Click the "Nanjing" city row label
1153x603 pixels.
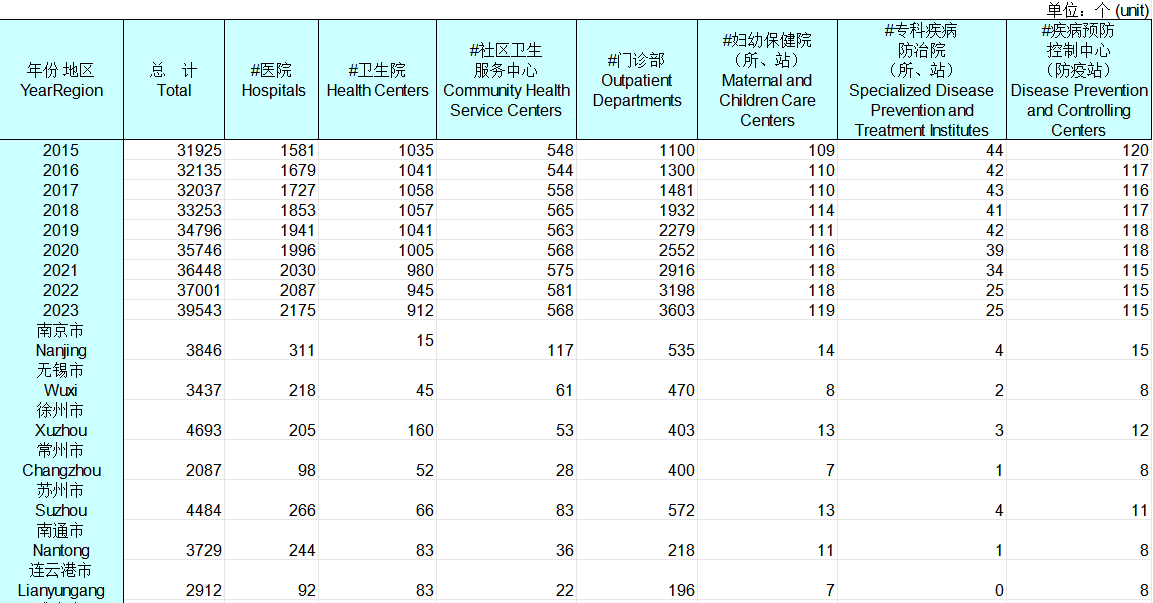click(x=61, y=351)
